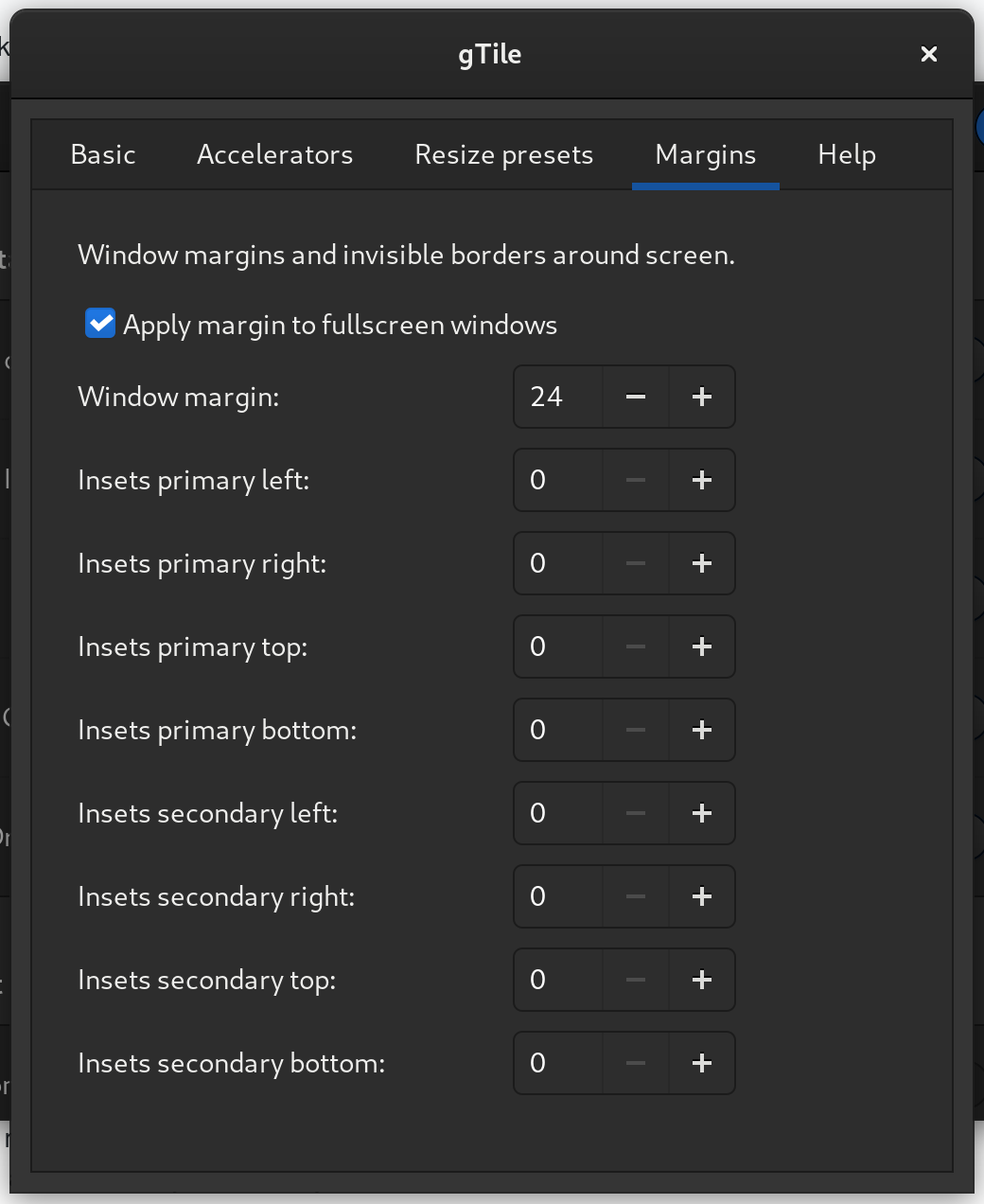984x1204 pixels.
Task: Increment Insets secondary right
Action: tap(702, 896)
